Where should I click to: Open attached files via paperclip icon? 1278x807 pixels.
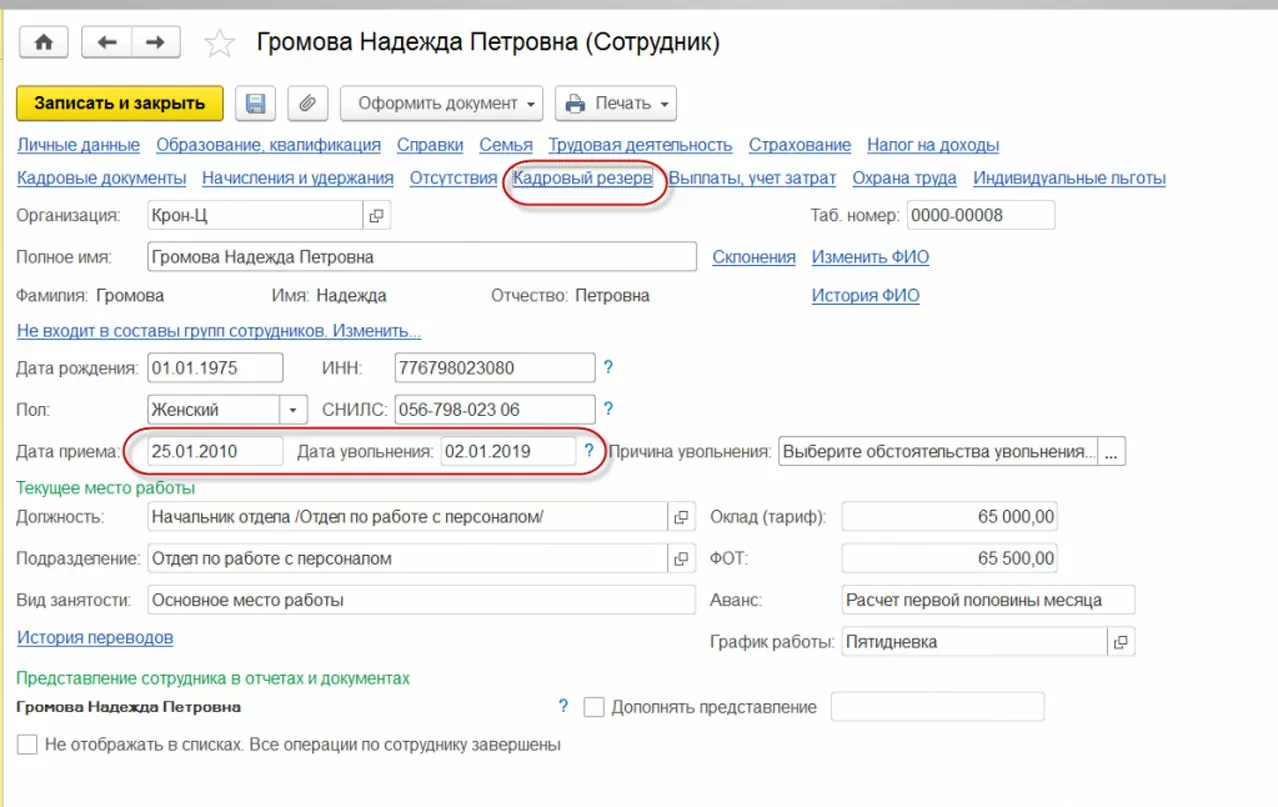(308, 103)
